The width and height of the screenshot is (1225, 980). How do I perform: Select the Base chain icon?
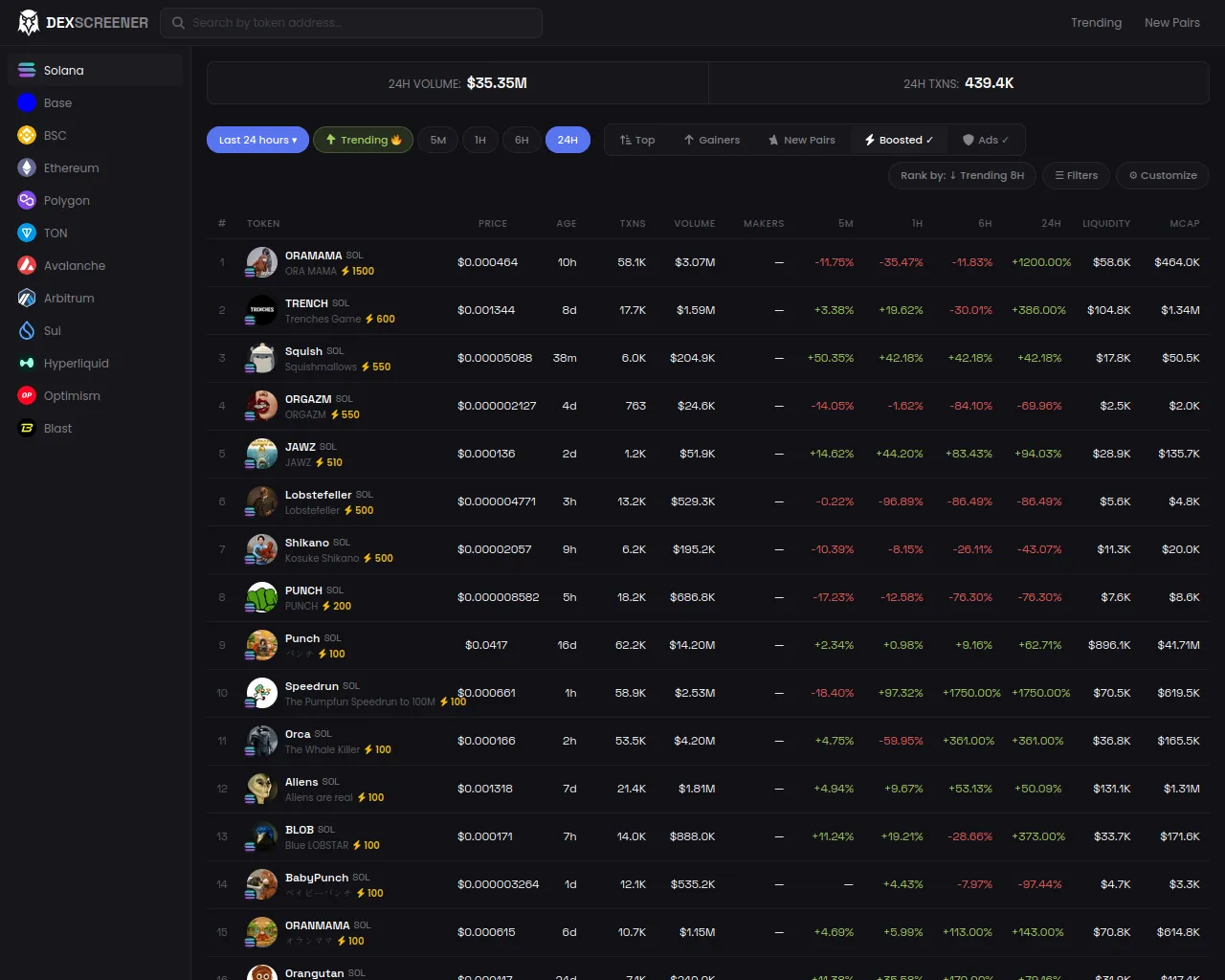point(27,102)
